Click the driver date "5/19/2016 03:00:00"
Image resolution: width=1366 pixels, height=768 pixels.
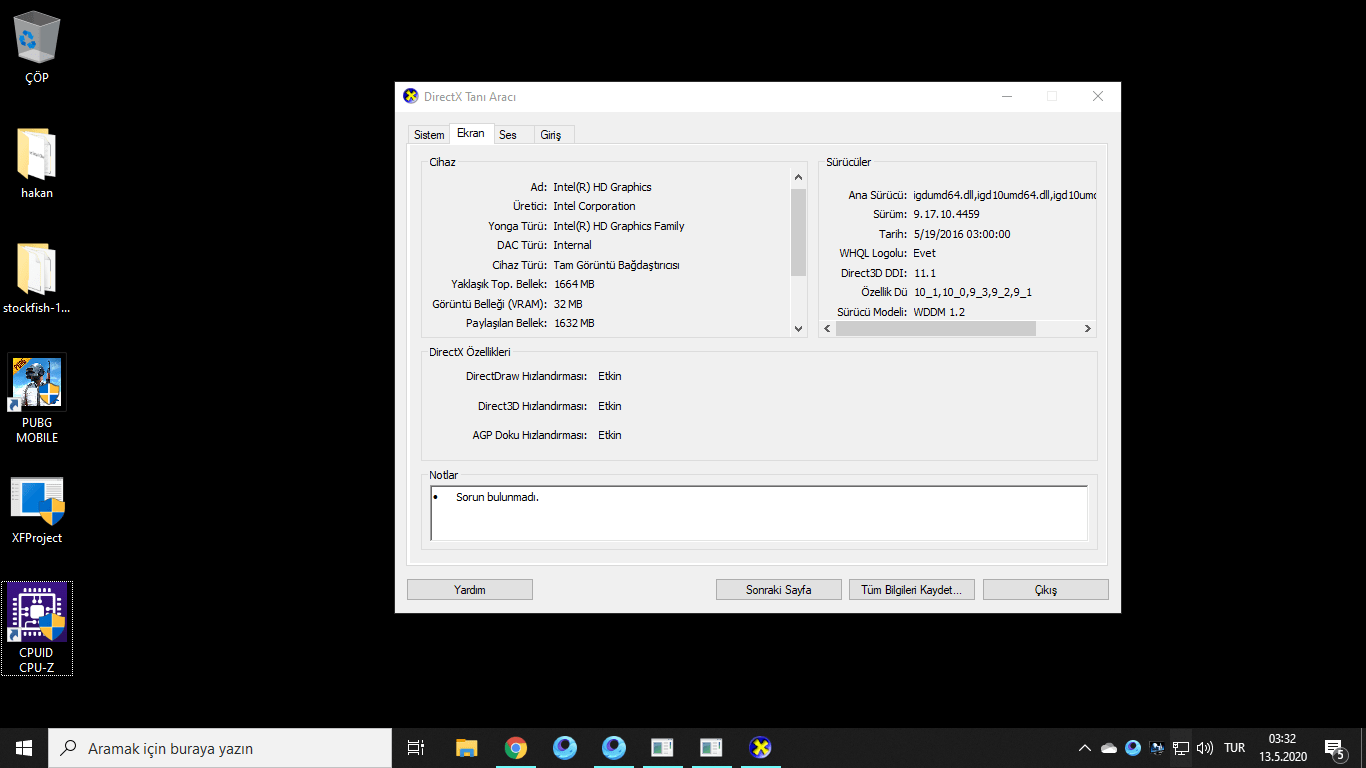click(962, 234)
